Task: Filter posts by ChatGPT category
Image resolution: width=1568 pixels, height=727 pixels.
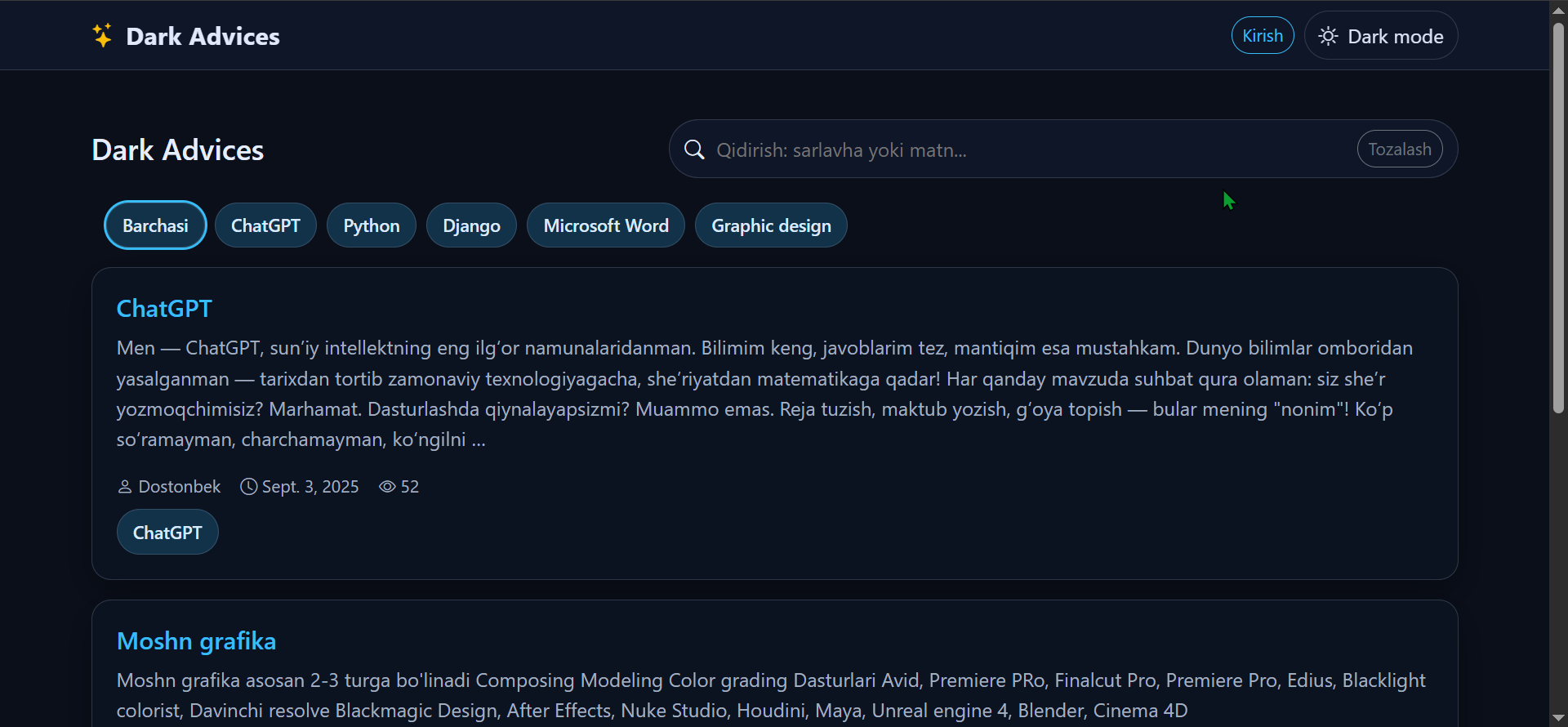Action: [x=265, y=225]
